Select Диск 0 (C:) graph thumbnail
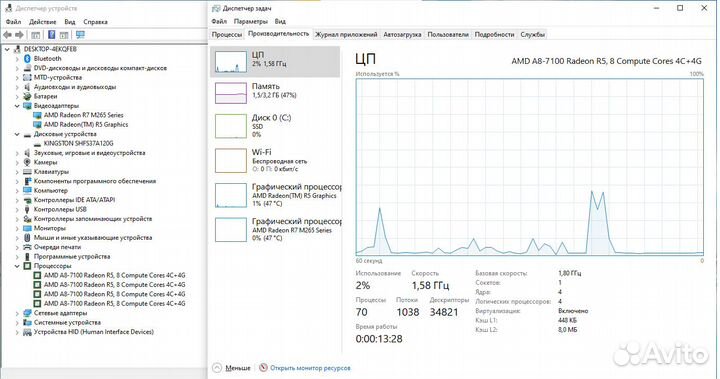Screen dimensions: 720x379 point(231,126)
